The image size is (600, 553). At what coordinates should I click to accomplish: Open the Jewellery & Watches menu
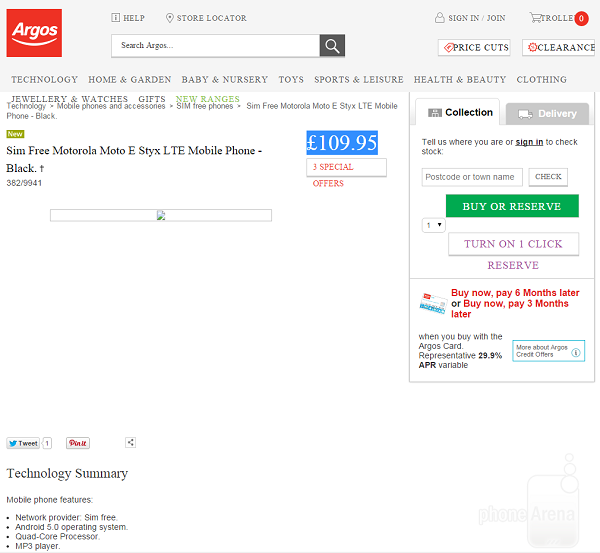(69, 99)
